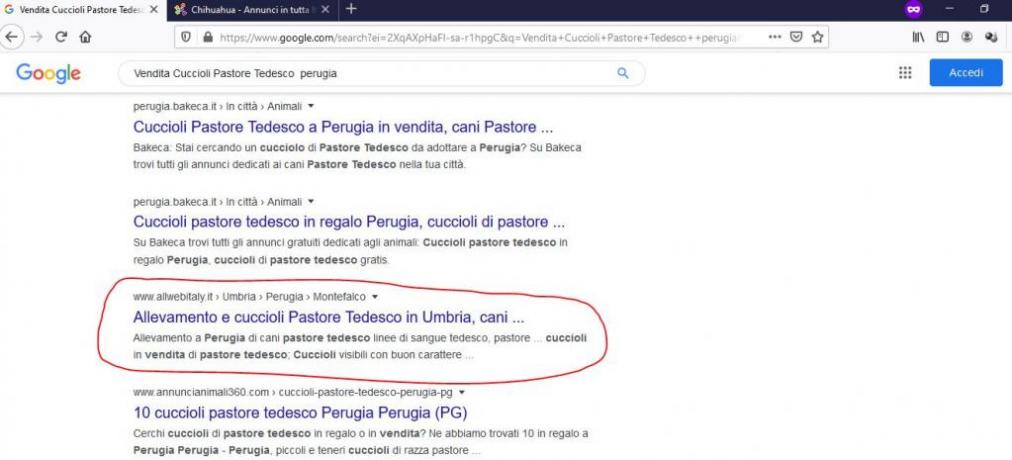Image resolution: width=1012 pixels, height=460 pixels.
Task: Close the Vendita Cuccioli Pastore Tedesco tab
Action: point(153,10)
